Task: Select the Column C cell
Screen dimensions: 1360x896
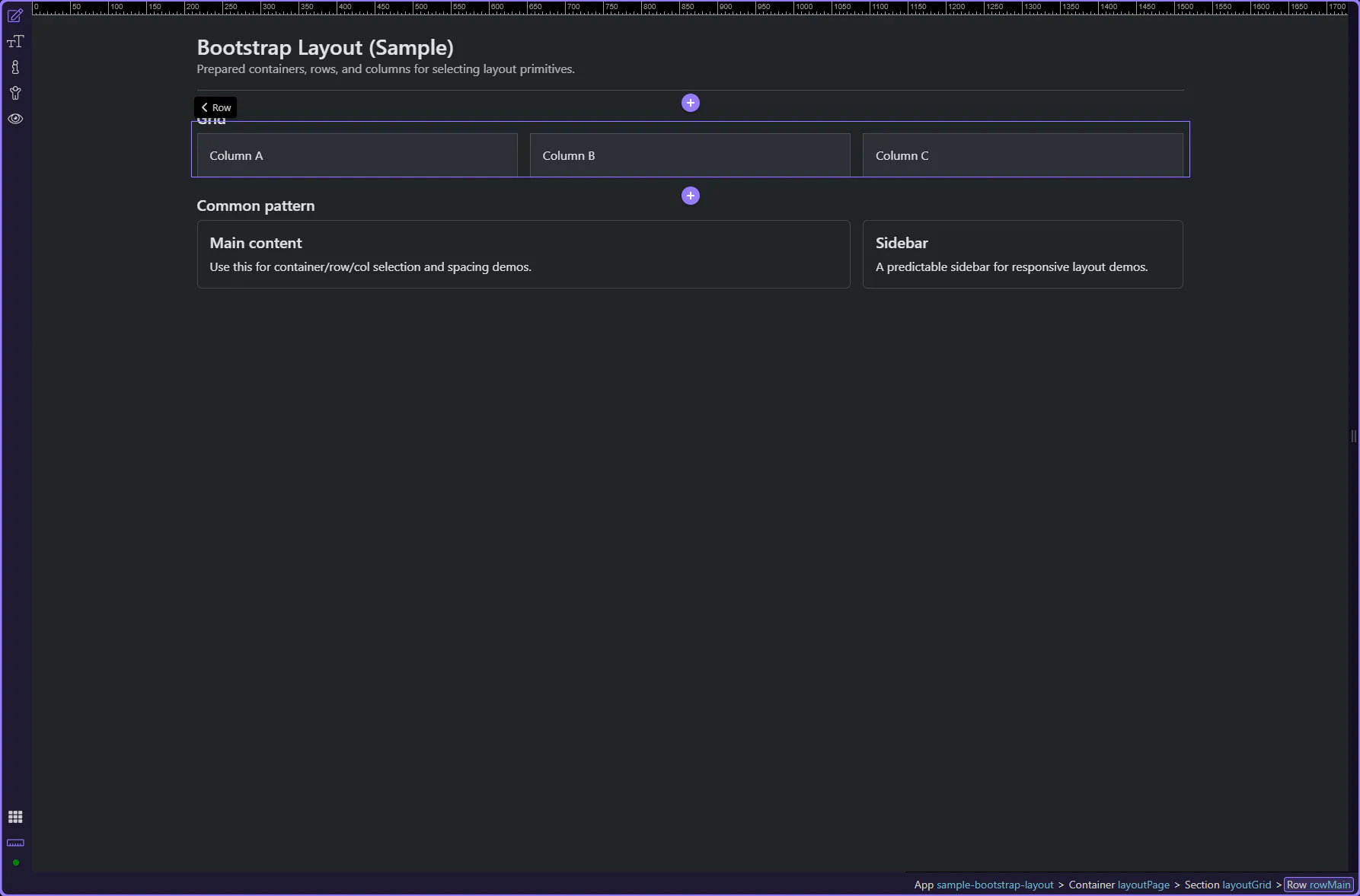Action: pos(1022,155)
